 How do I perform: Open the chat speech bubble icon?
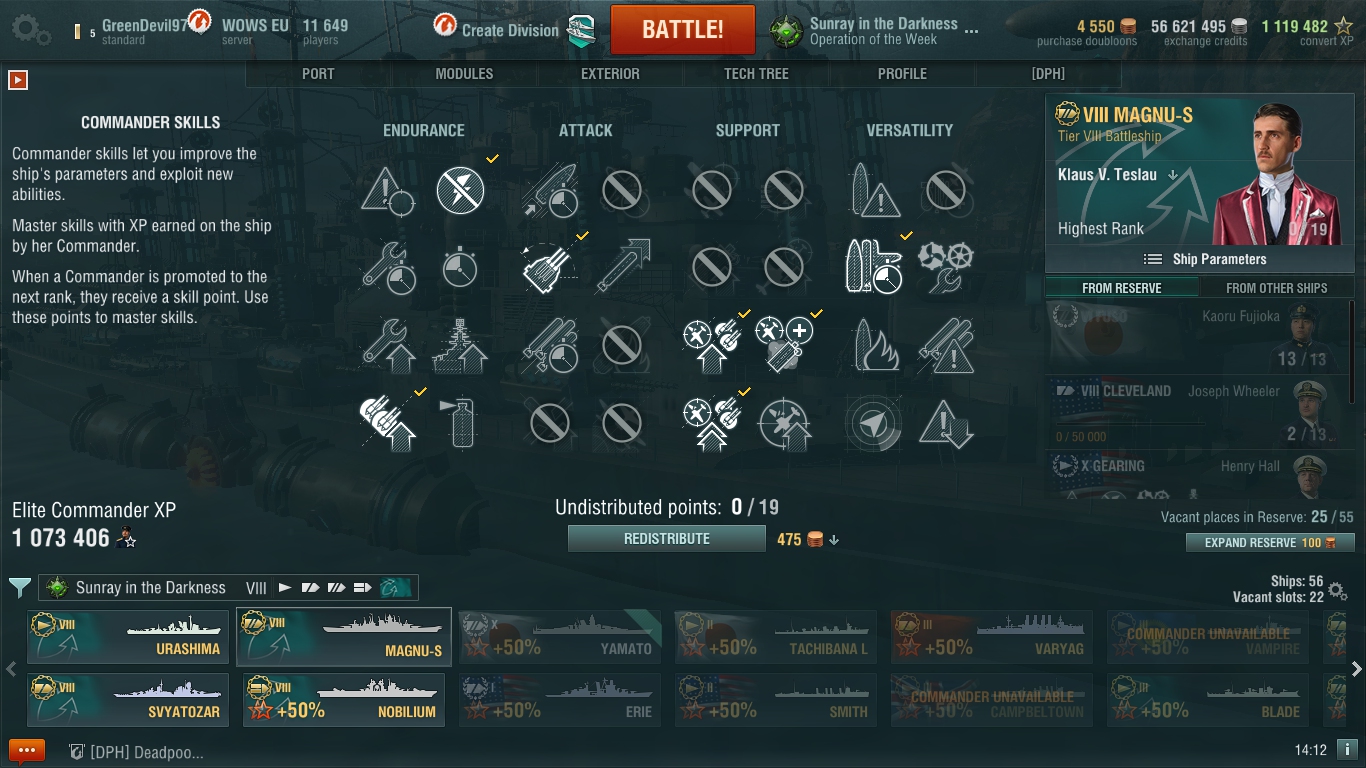[27, 751]
